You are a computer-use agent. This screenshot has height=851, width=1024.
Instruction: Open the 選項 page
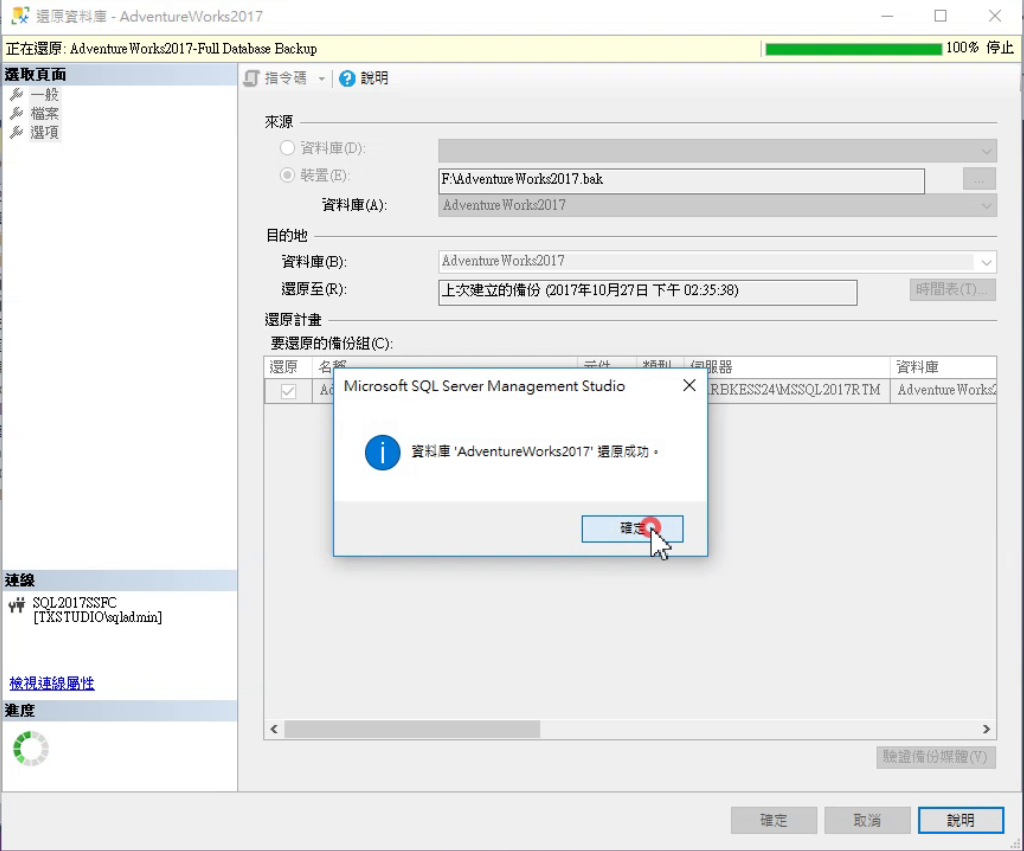44,133
